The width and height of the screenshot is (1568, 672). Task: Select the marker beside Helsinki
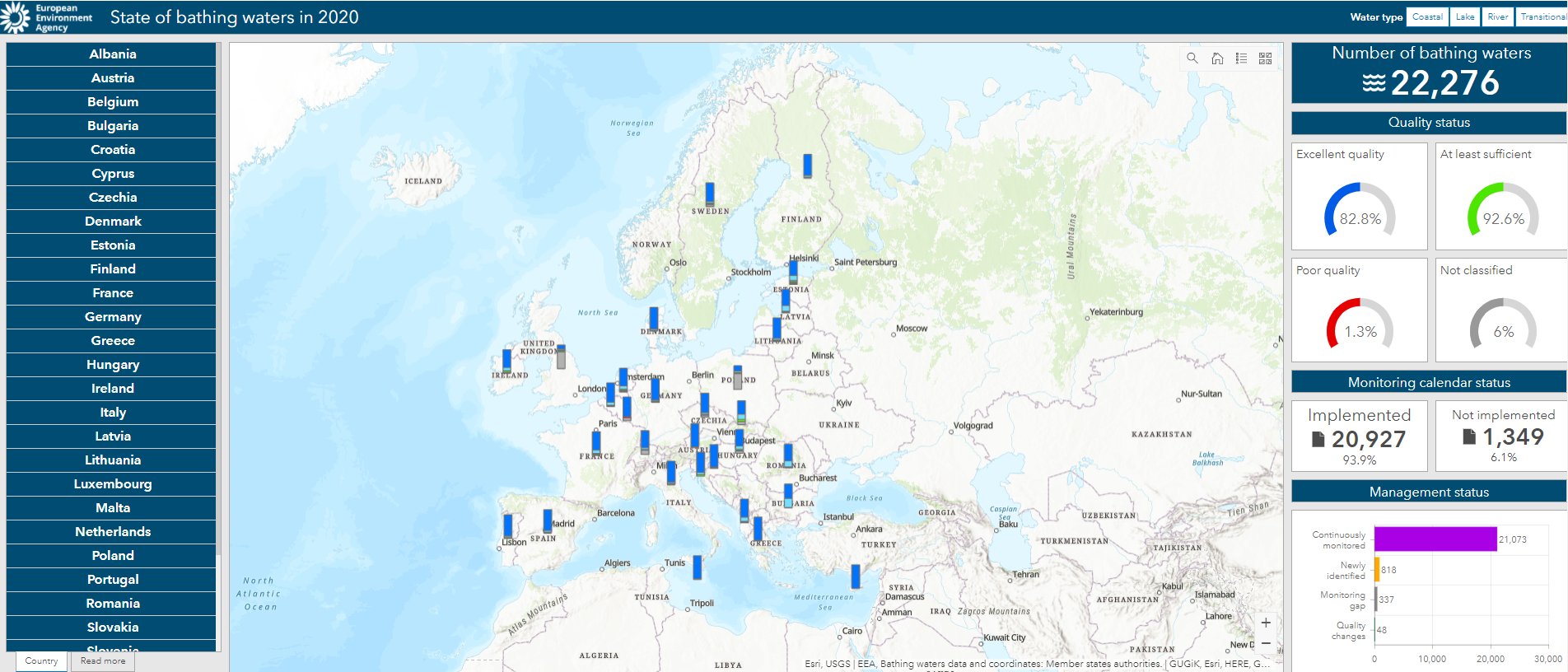pos(793,272)
